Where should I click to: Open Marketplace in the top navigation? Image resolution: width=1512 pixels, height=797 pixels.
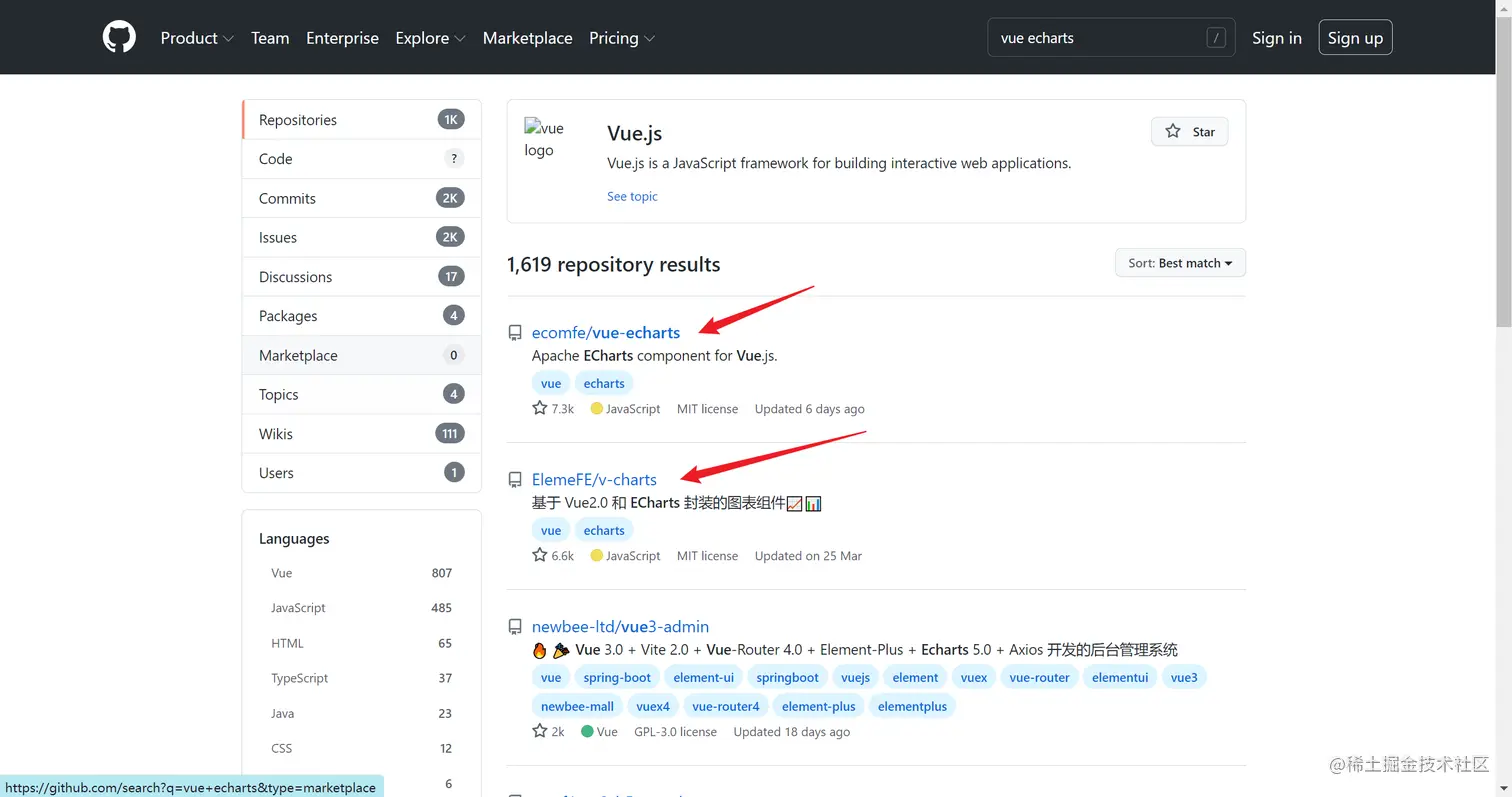point(527,38)
